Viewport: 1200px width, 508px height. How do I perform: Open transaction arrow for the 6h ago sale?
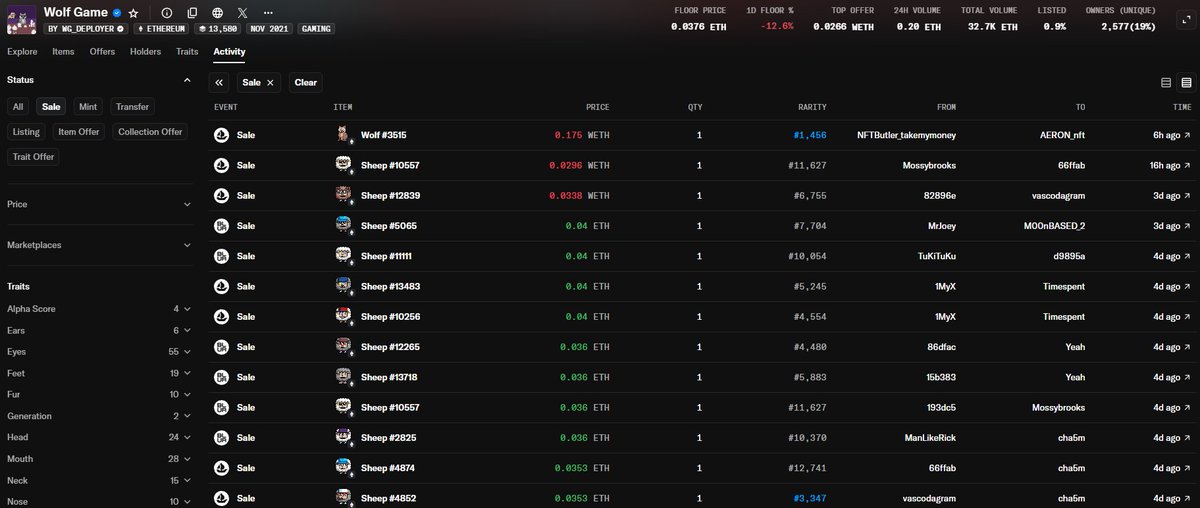[x=1188, y=135]
